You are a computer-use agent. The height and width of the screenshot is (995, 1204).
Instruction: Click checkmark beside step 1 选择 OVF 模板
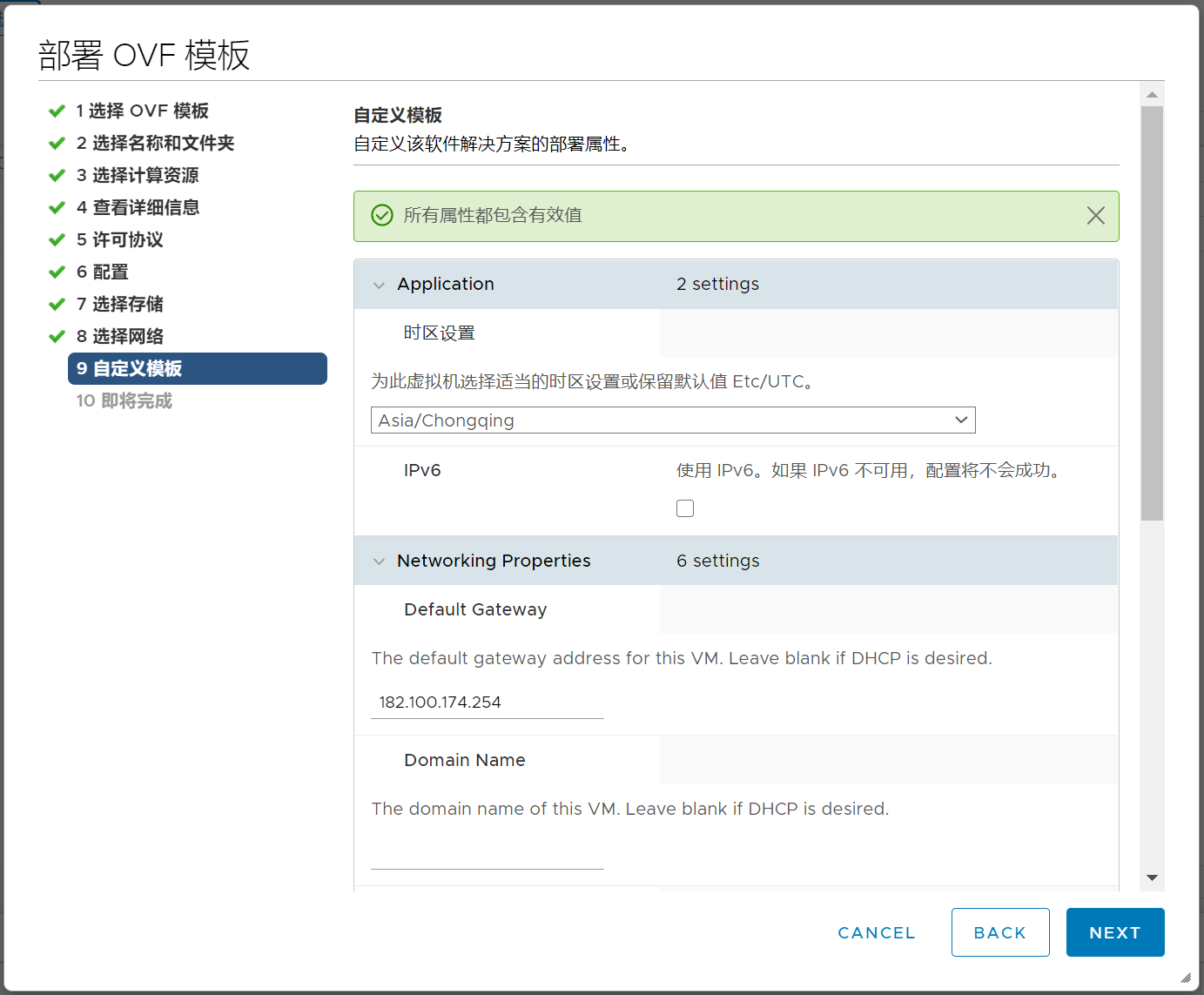(57, 111)
